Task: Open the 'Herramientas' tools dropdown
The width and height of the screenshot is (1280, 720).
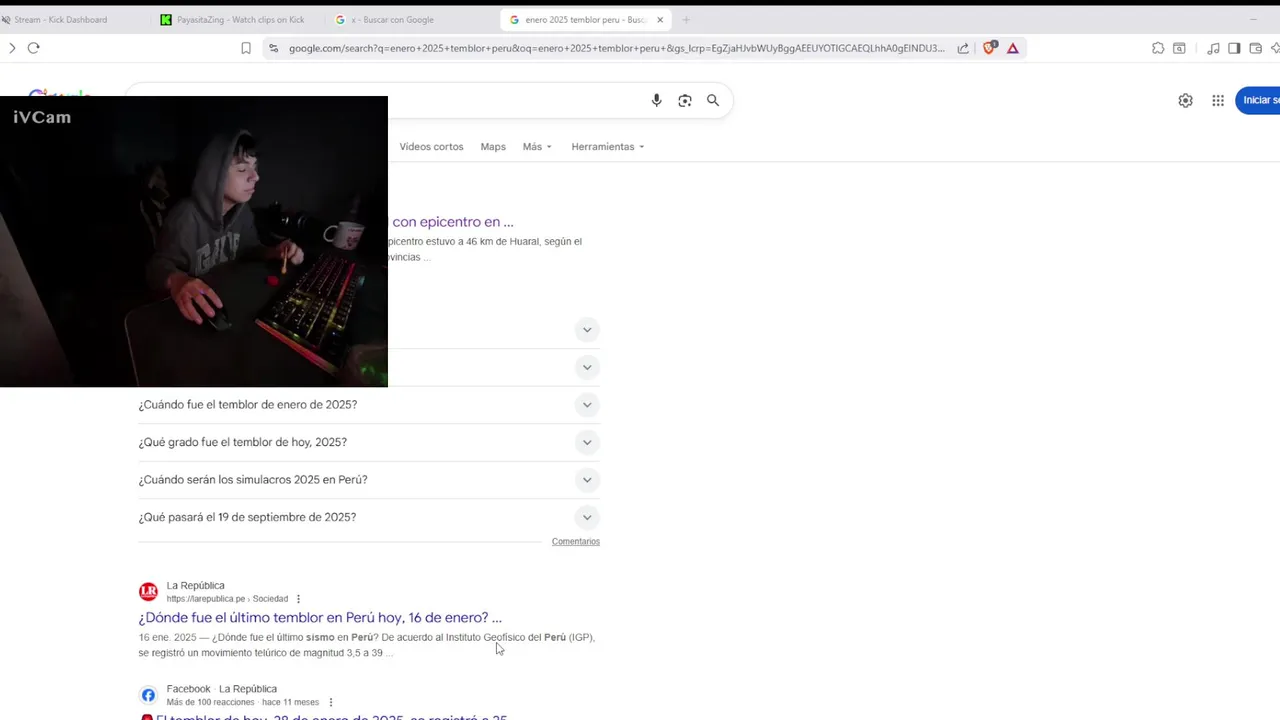Action: pos(607,147)
